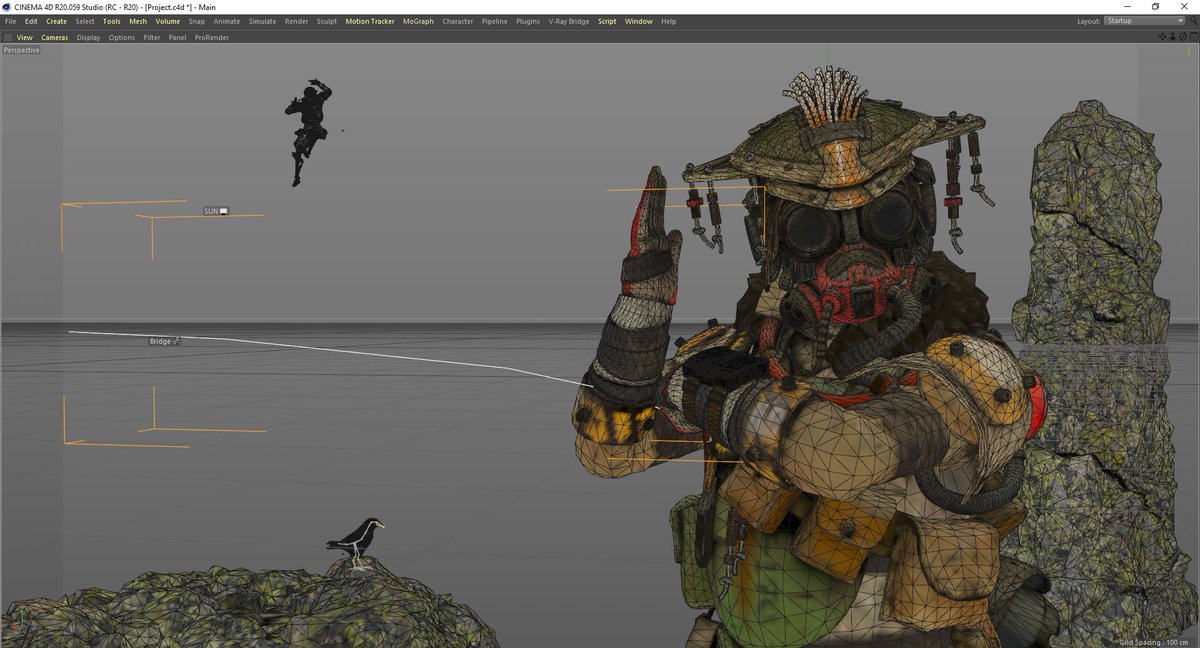The height and width of the screenshot is (648, 1200).
Task: Open the Window menu
Action: [639, 21]
